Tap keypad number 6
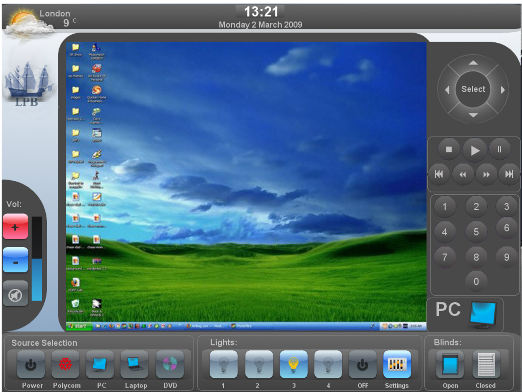The width and height of the screenshot is (522, 392). [506, 228]
